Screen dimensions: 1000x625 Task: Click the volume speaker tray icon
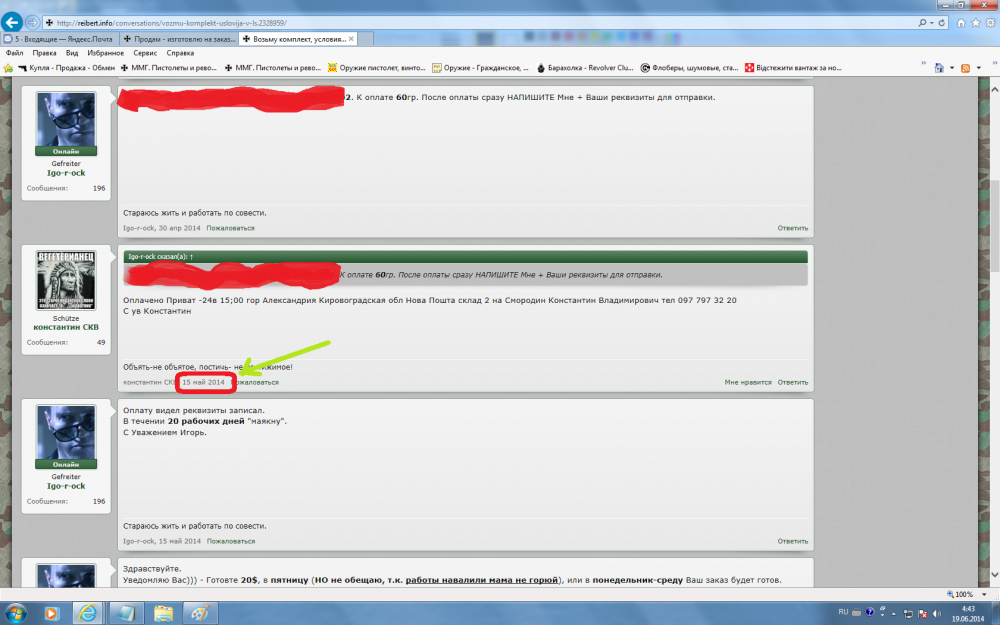[x=936, y=614]
